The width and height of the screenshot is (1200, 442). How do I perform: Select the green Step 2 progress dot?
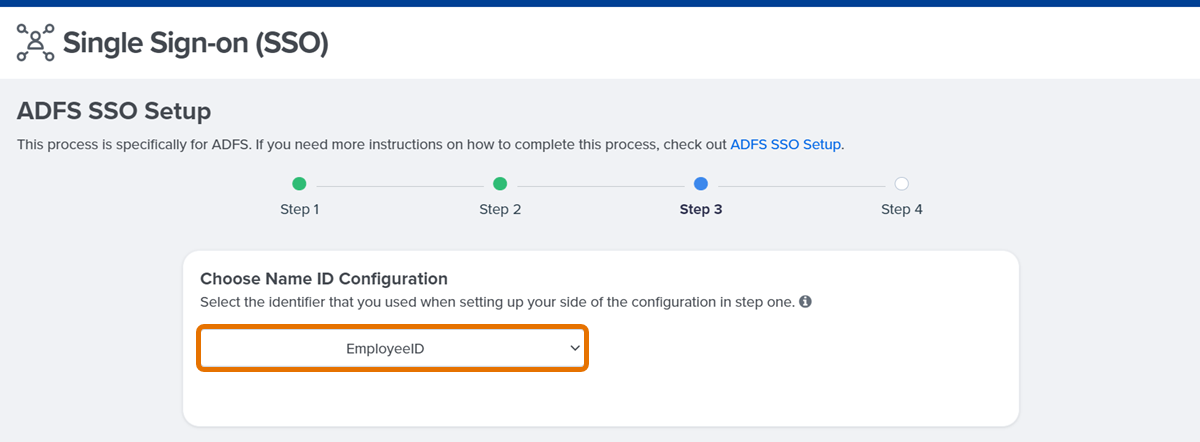[x=500, y=184]
